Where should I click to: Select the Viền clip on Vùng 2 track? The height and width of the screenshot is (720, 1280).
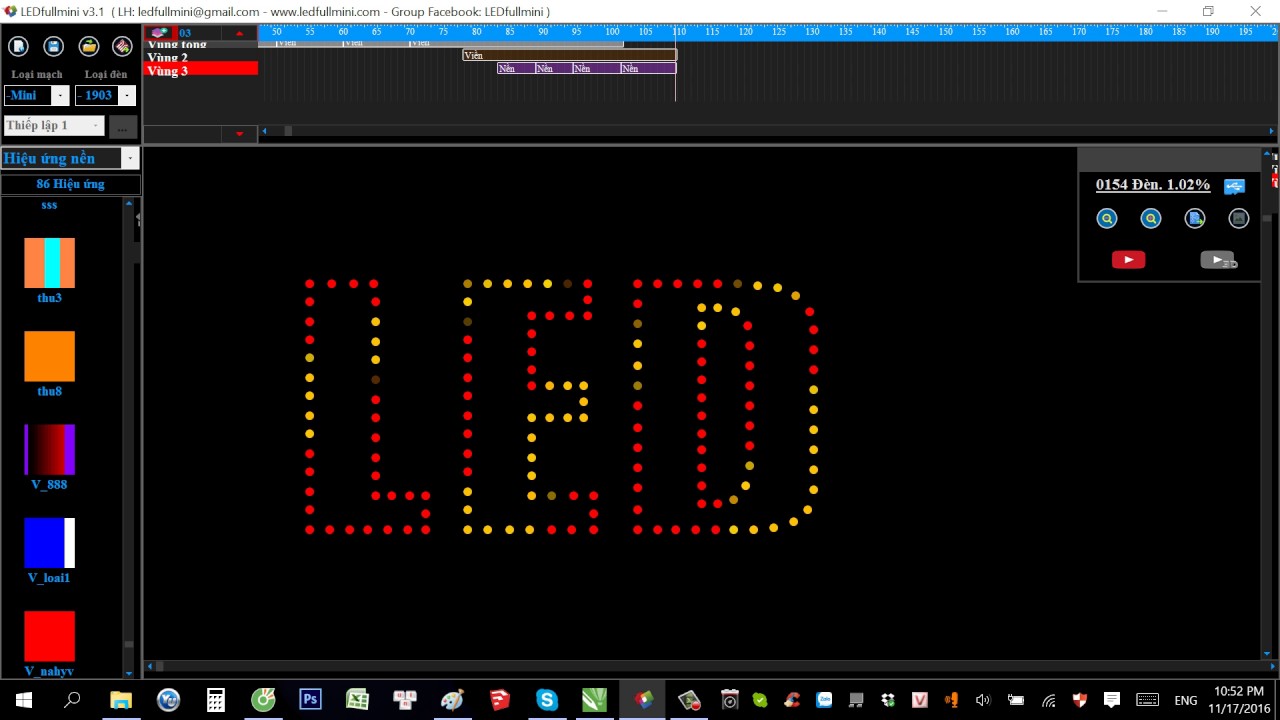point(569,56)
